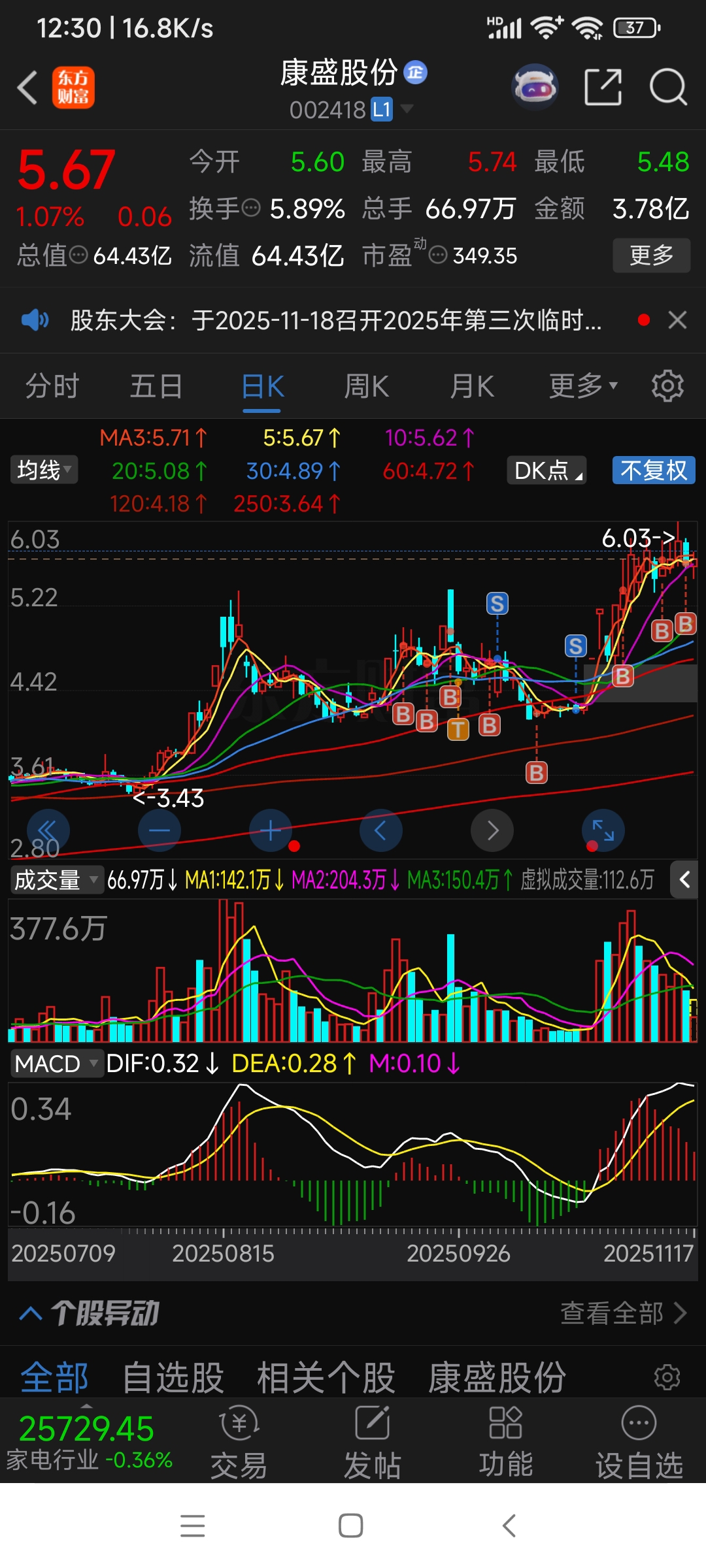Image resolution: width=706 pixels, height=1568 pixels.
Task: Switch to 月K chart tab
Action: (471, 385)
